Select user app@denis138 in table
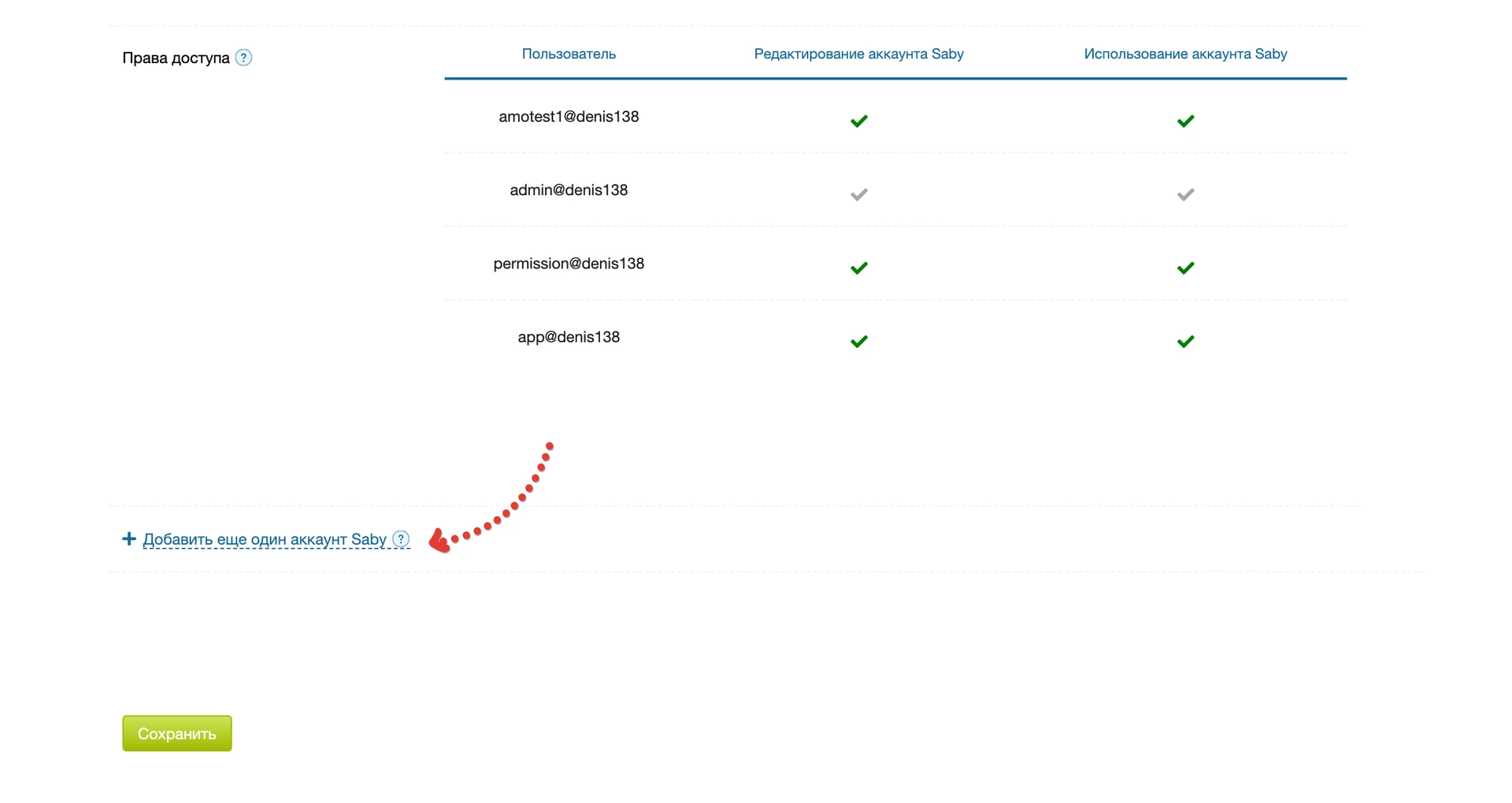The height and width of the screenshot is (803, 1512). pos(569,337)
